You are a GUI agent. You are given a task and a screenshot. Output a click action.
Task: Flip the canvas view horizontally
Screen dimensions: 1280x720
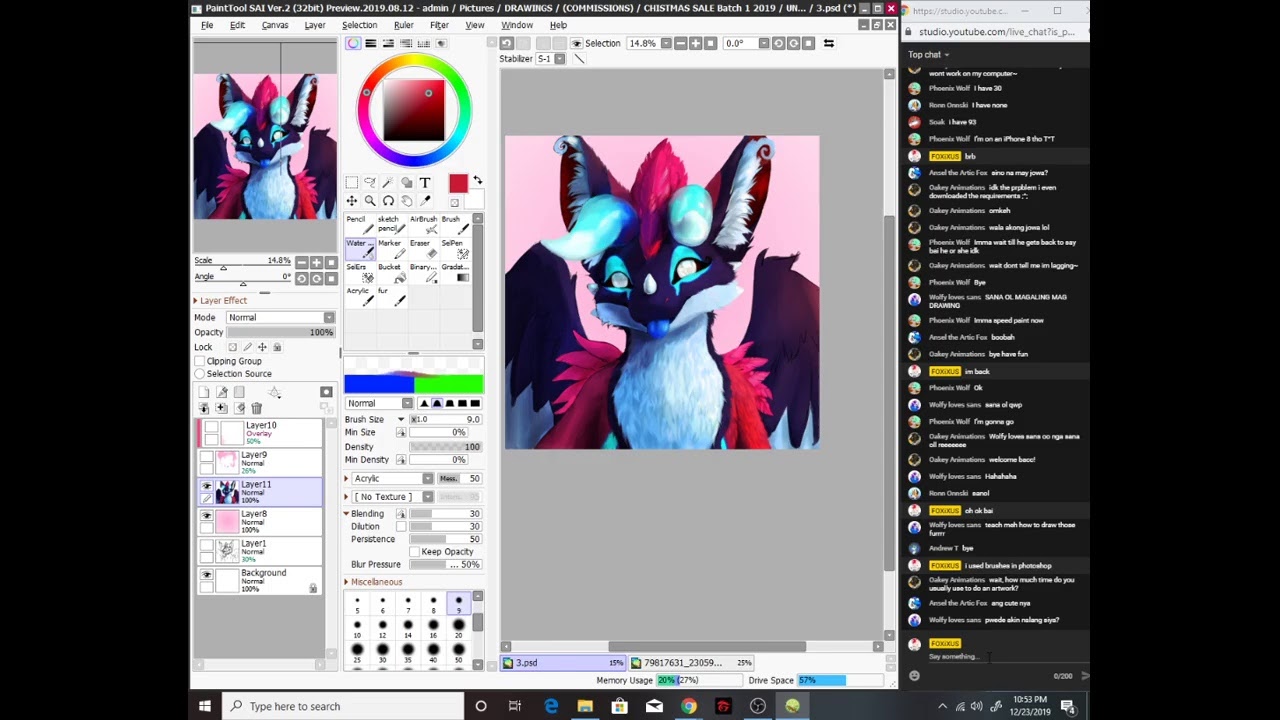[828, 43]
